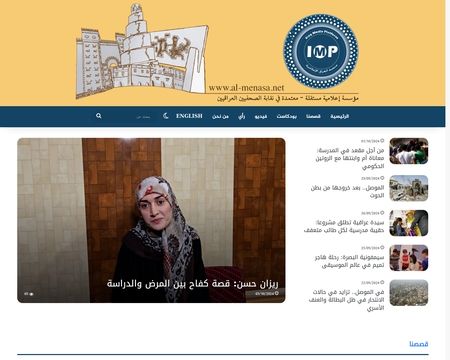Image resolution: width=450 pixels, height=360 pixels.
Task: Click the clock icon above Basra symphony article
Action: tap(382, 248)
